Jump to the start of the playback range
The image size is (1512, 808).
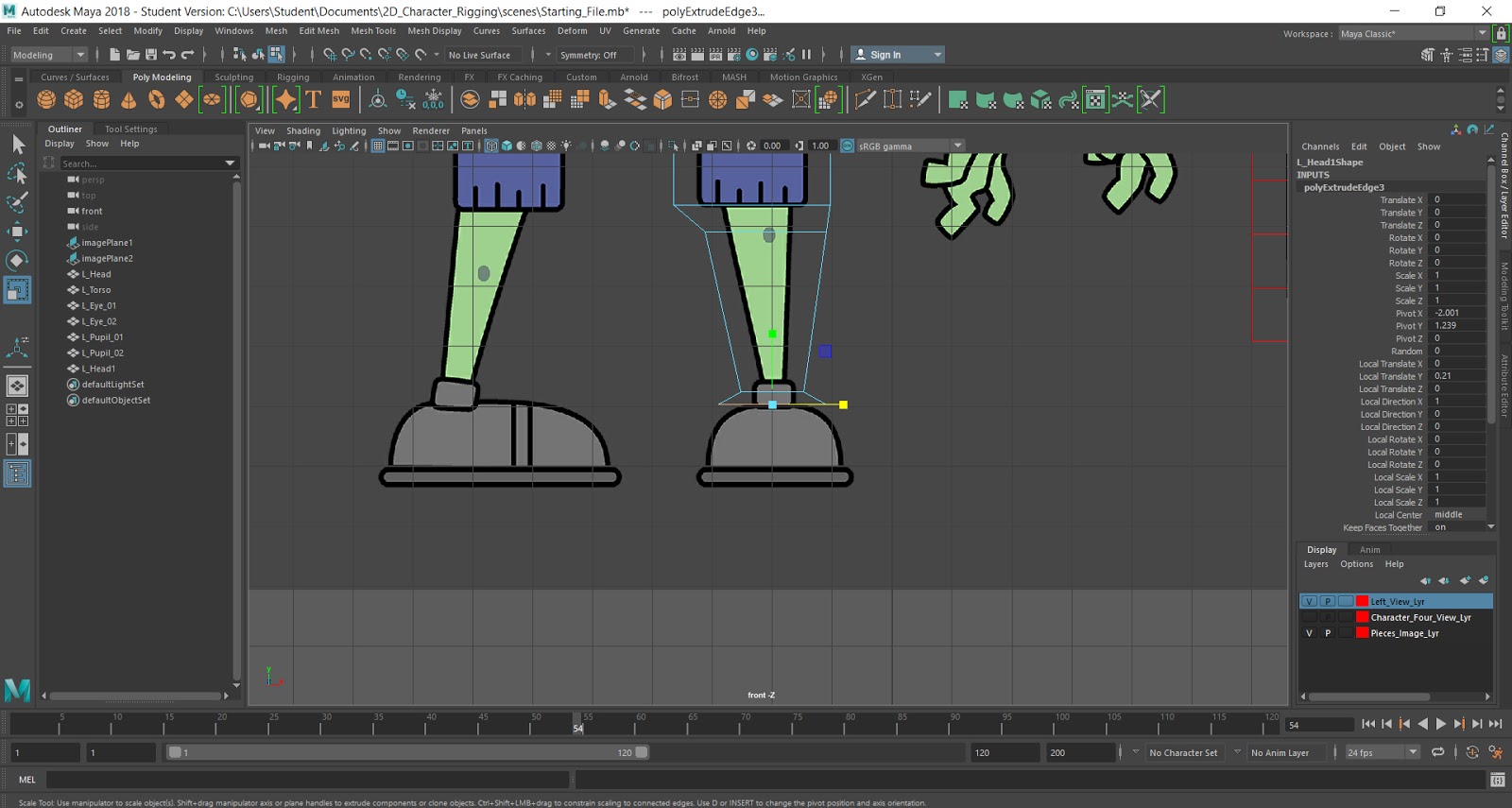1368,724
